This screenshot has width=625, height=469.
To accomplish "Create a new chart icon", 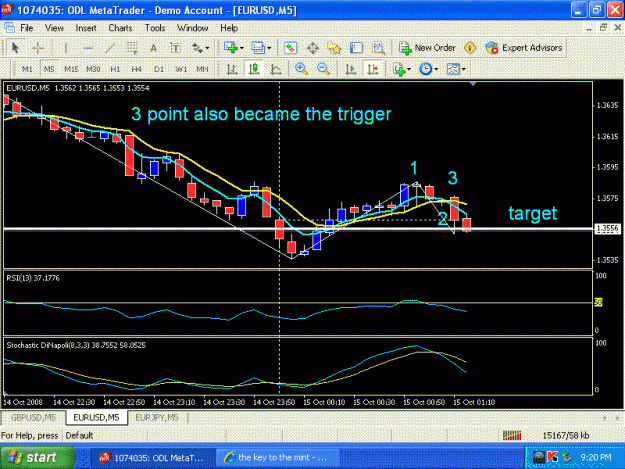I will 231,48.
